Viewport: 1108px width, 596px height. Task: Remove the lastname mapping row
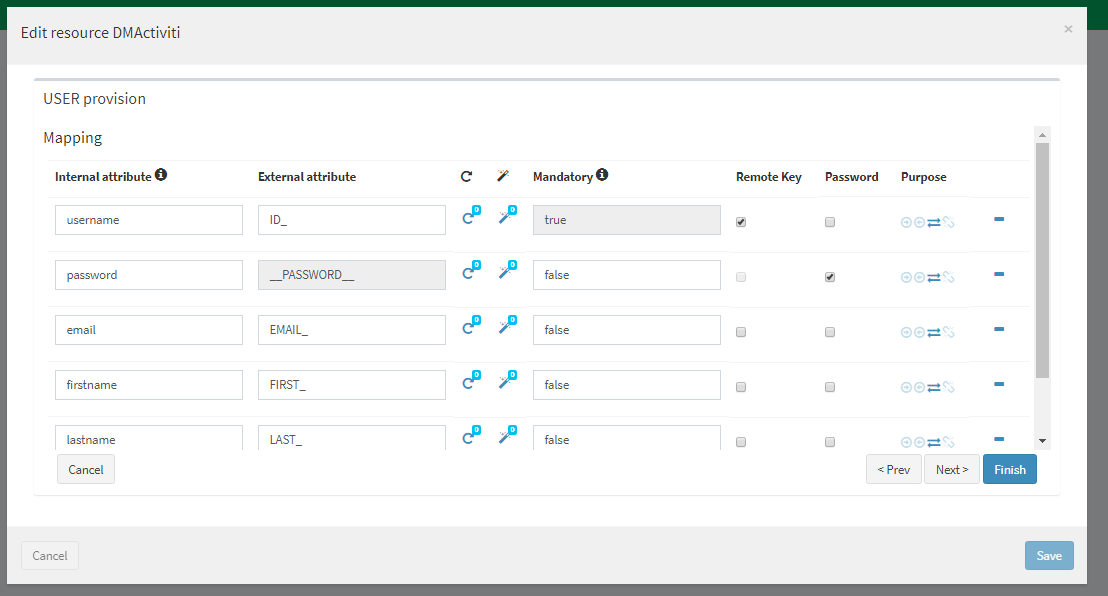999,439
